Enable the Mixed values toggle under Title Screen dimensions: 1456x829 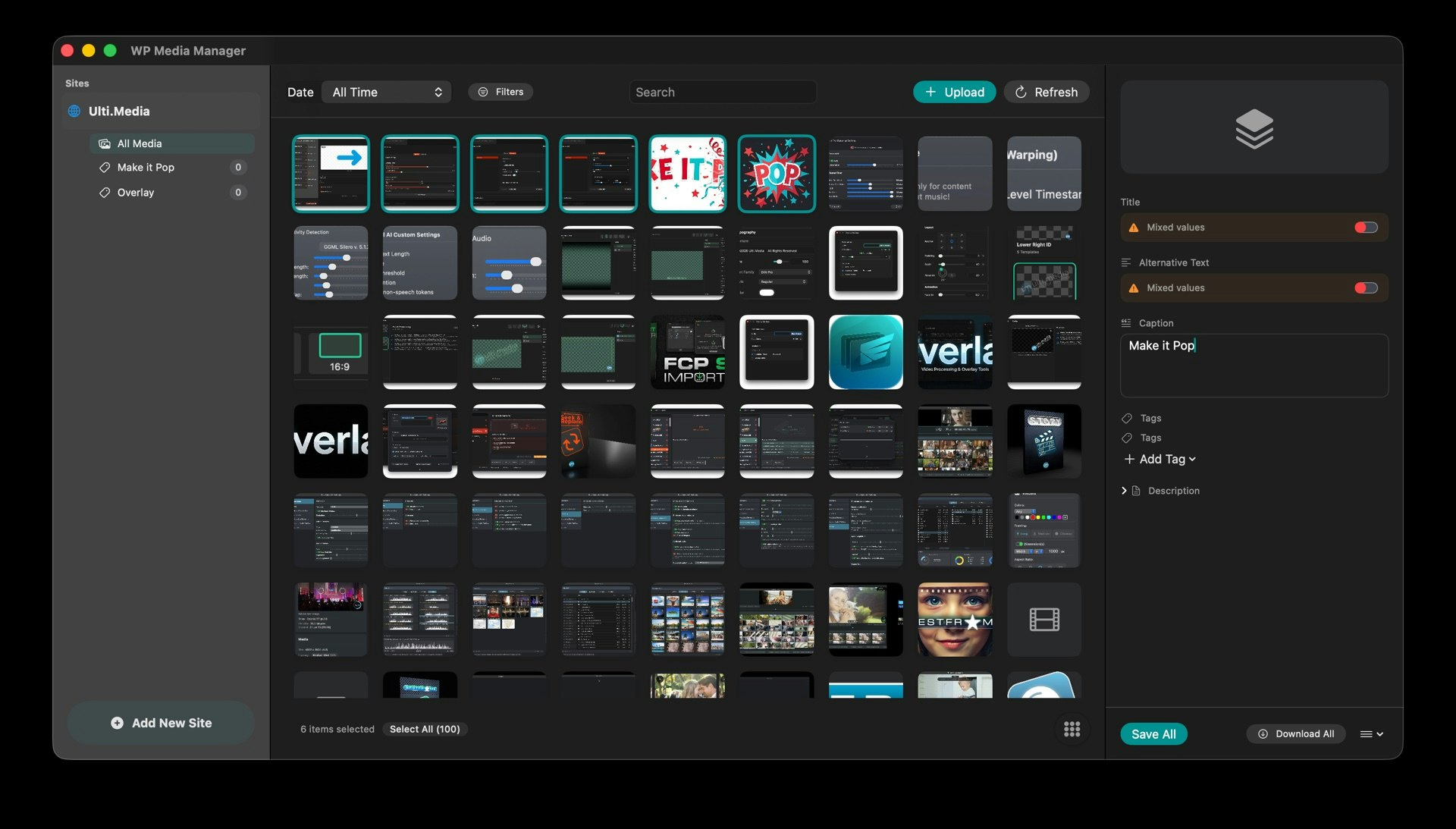click(x=1365, y=227)
